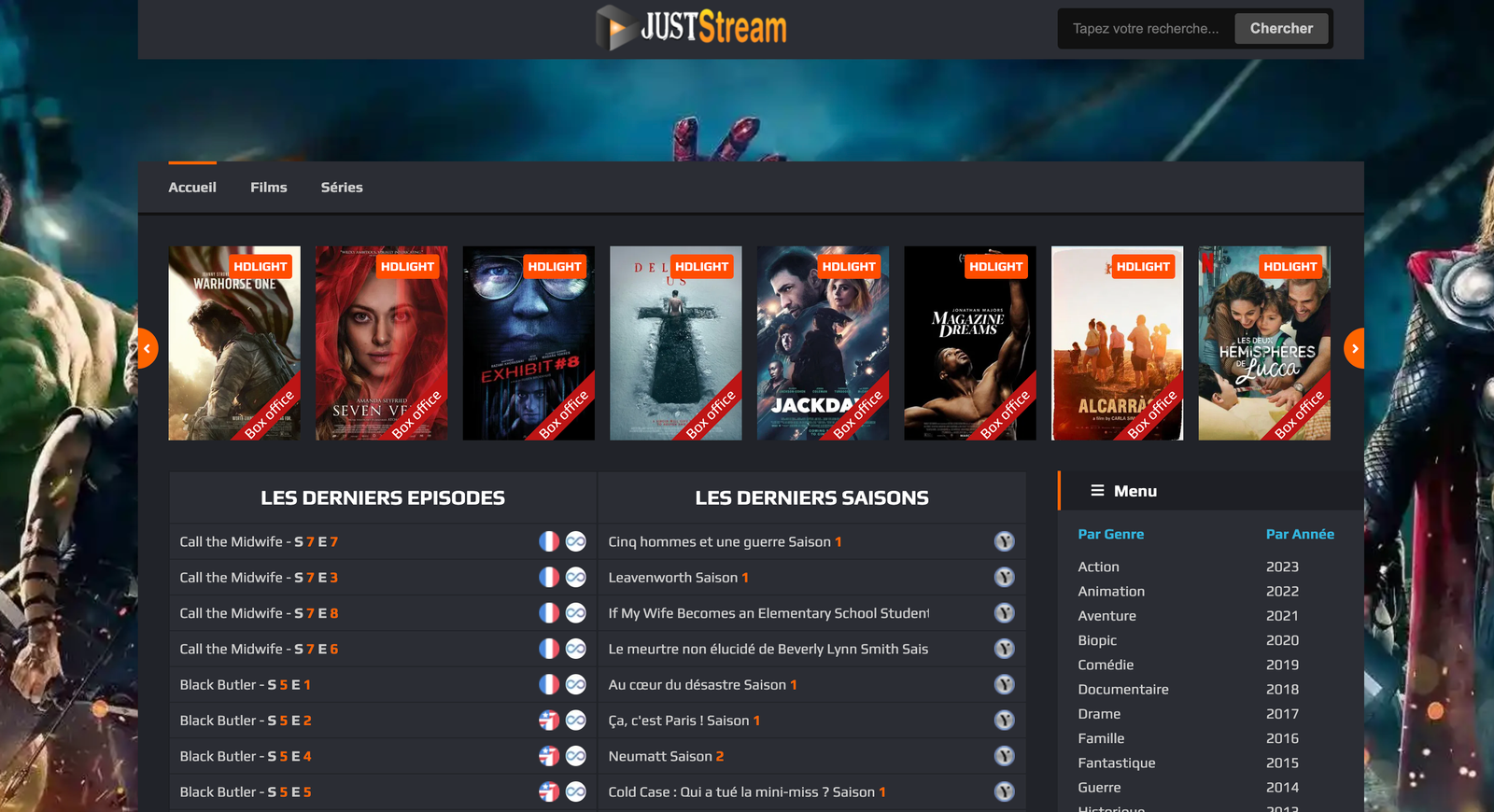Screen dimensions: 1494x812
Task: Click infinity icon for Black Butler S5 E5
Action: pyautogui.click(x=576, y=791)
